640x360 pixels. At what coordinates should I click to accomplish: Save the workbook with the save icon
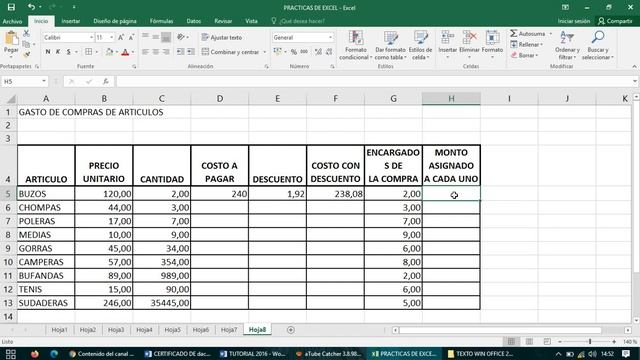11,7
